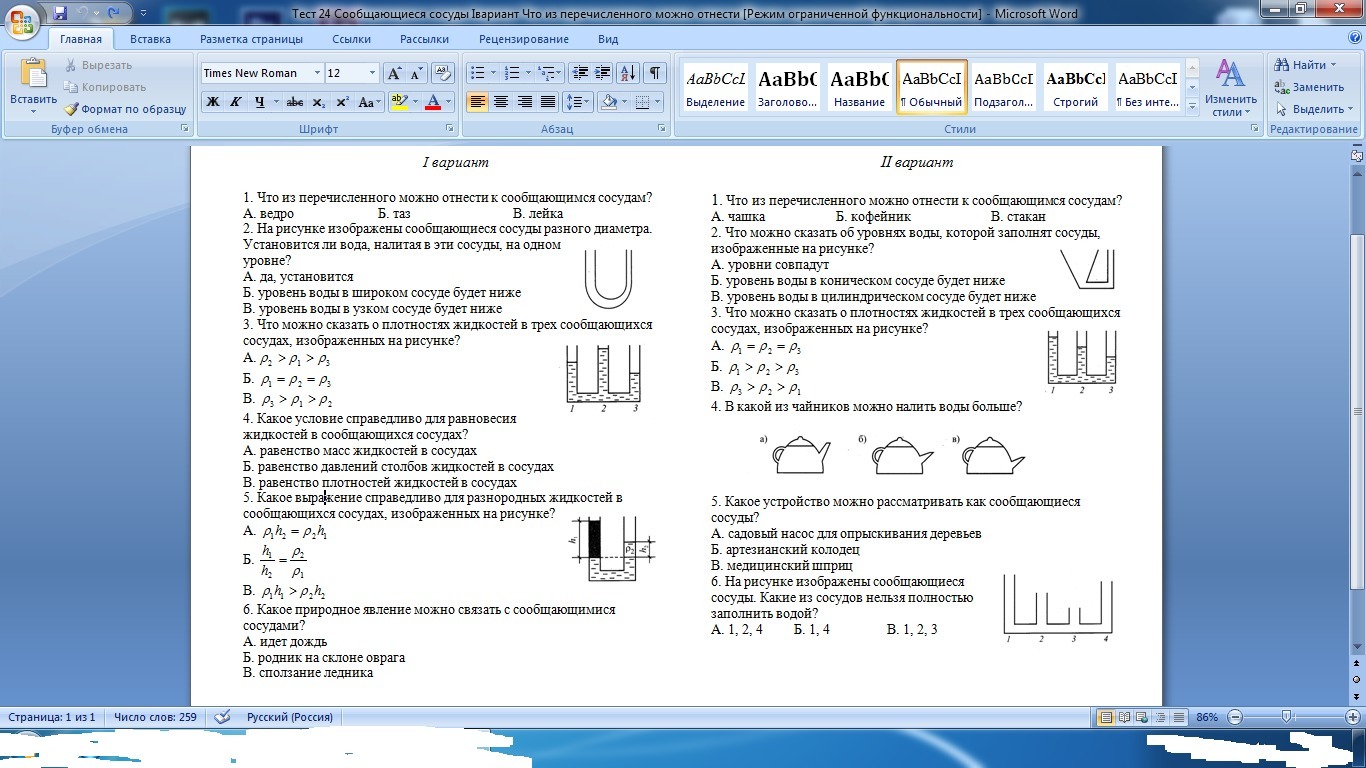Expand the font size 12 dropdown
Screen dimensions: 1366x768
pos(372,73)
